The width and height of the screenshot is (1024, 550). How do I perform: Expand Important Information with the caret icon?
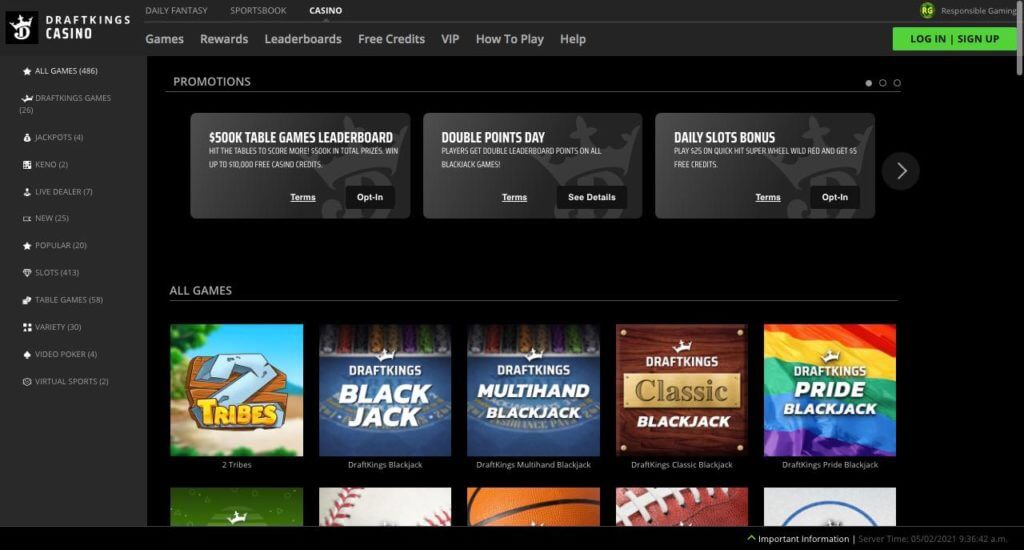point(751,539)
